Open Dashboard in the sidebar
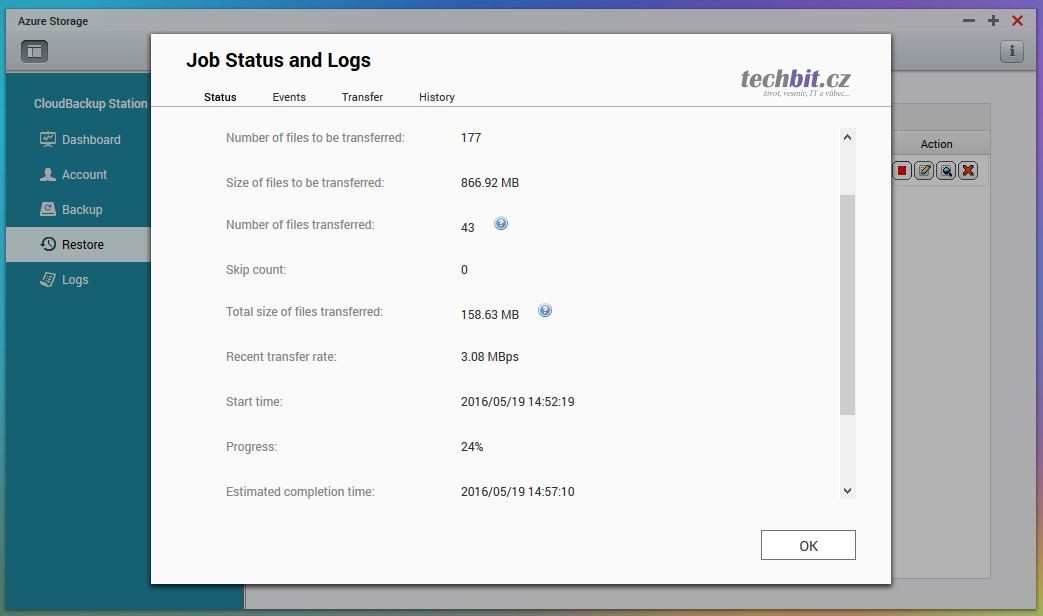 point(90,140)
